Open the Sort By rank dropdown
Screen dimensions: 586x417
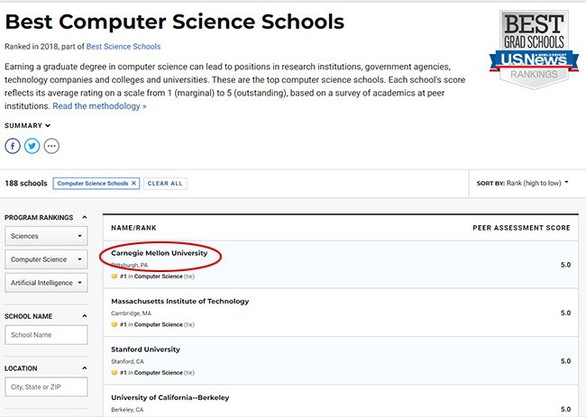[x=522, y=183]
